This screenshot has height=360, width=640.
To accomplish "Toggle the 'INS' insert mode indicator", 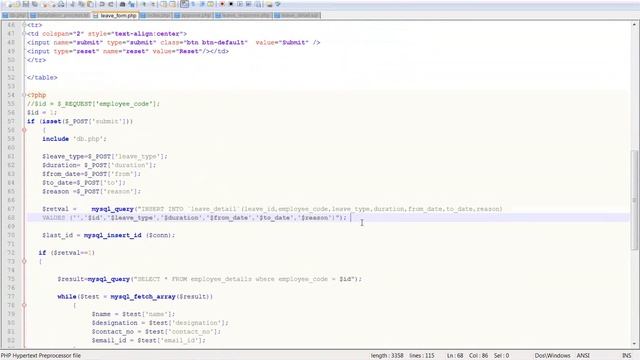I will 627,356.
